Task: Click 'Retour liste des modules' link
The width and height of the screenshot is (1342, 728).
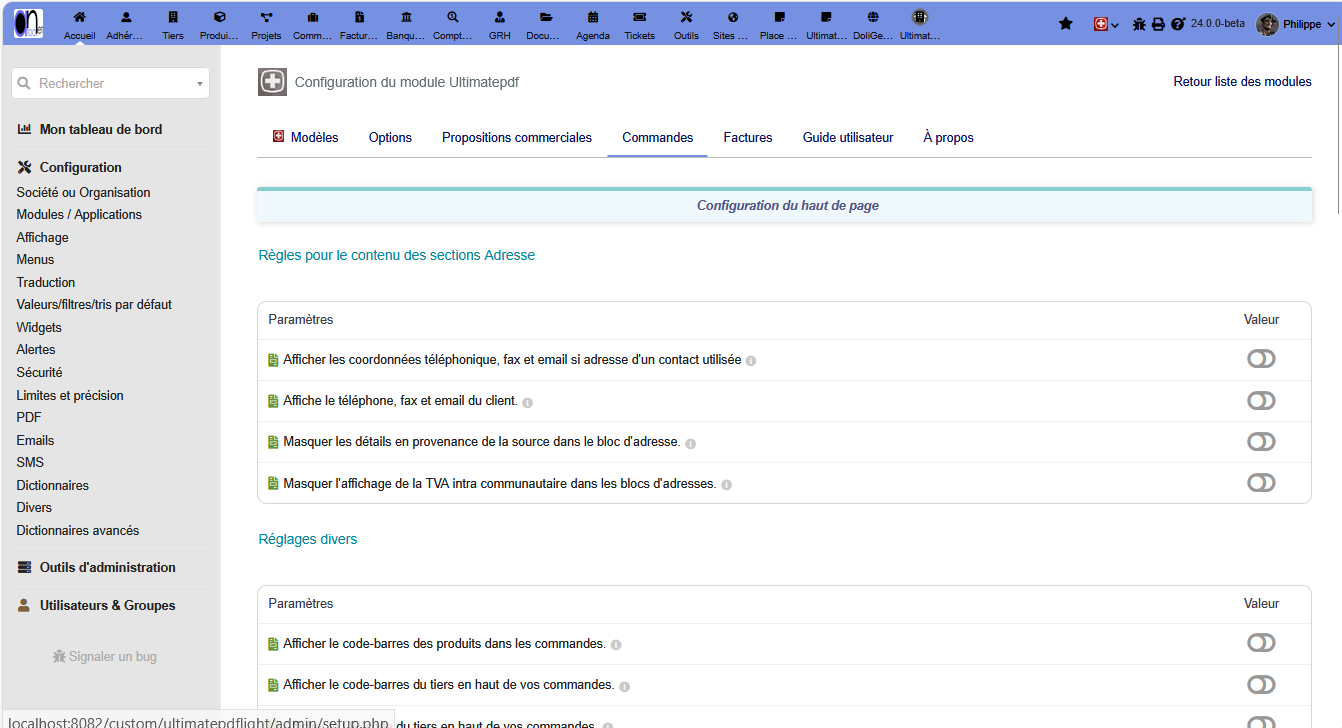Action: click(x=1242, y=82)
